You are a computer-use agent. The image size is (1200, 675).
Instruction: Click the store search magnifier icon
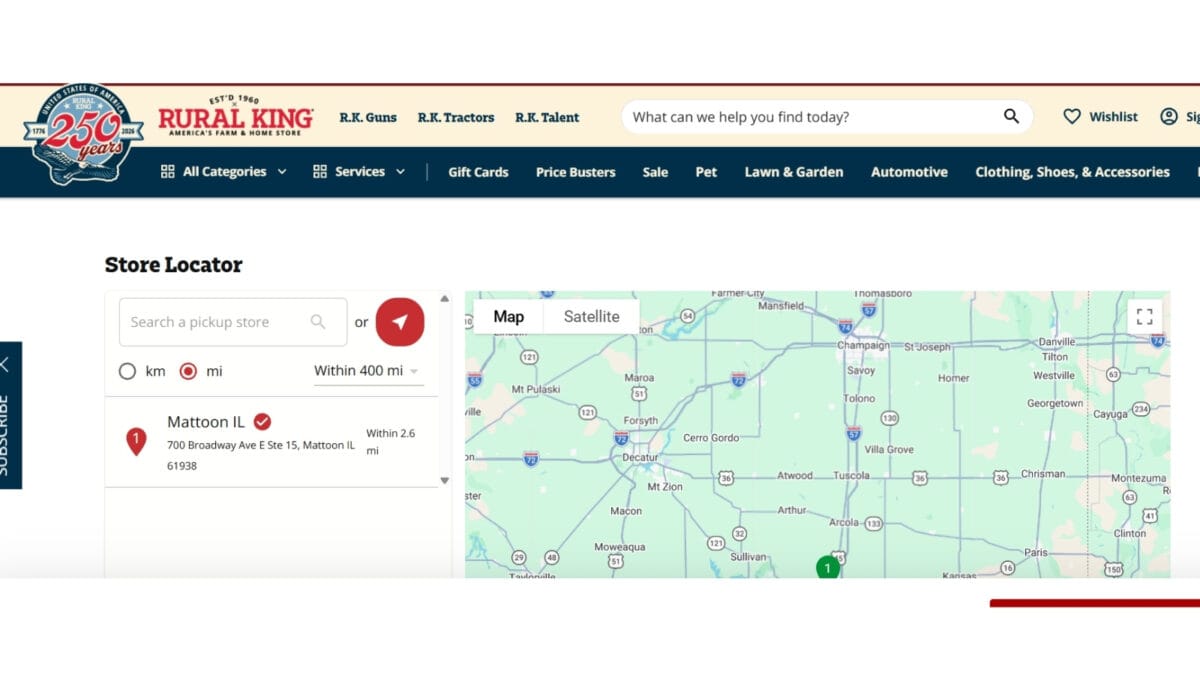(318, 322)
